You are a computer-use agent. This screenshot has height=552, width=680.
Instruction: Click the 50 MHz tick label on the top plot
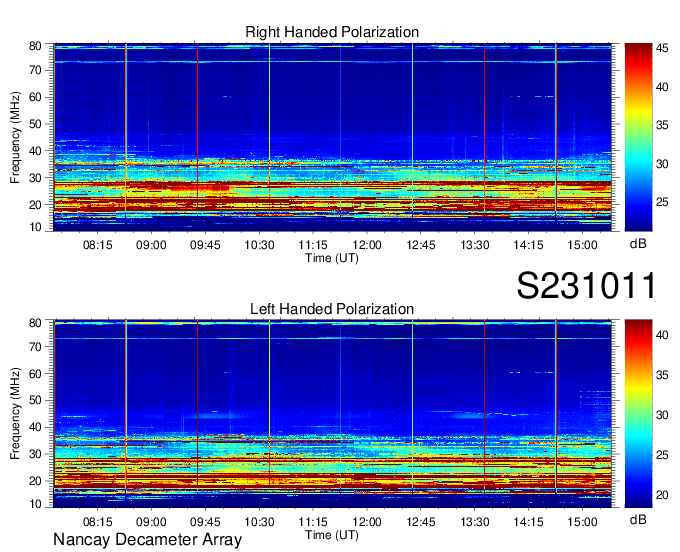coord(35,124)
